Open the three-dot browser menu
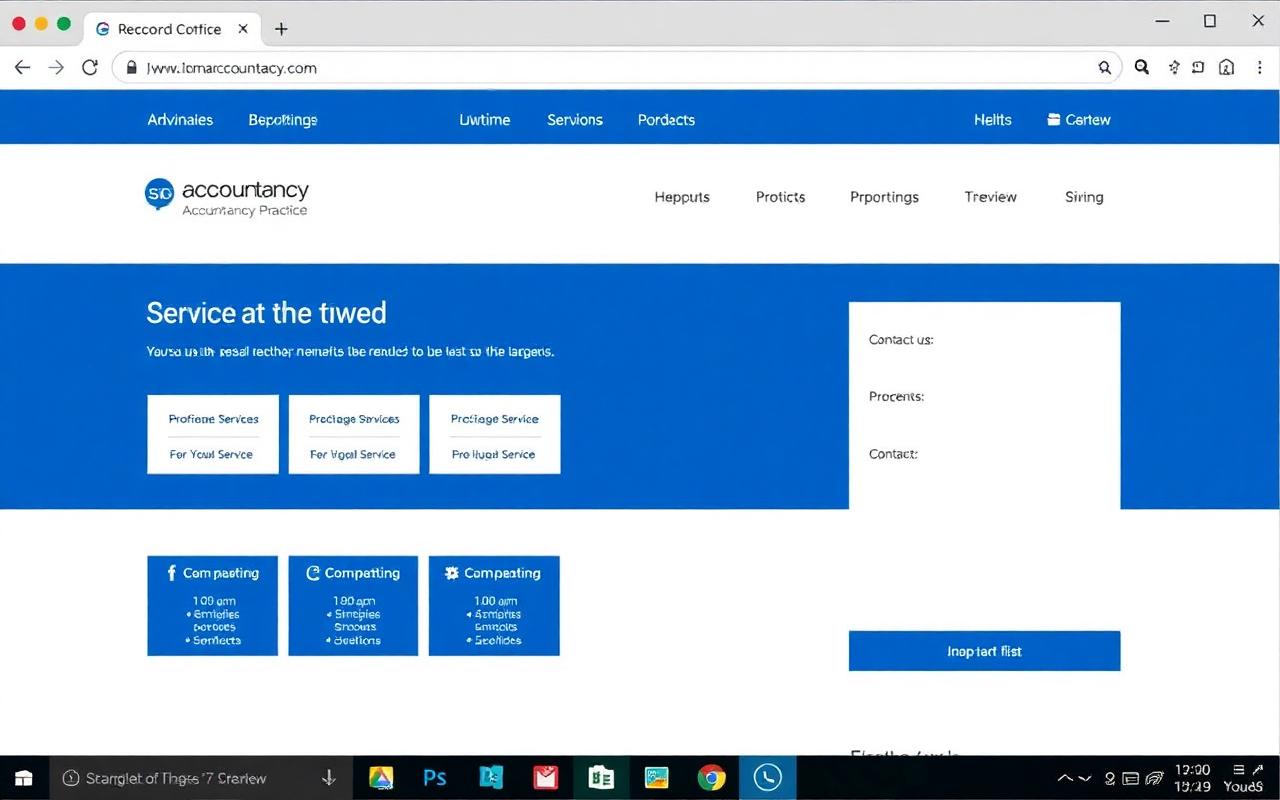 (1261, 68)
